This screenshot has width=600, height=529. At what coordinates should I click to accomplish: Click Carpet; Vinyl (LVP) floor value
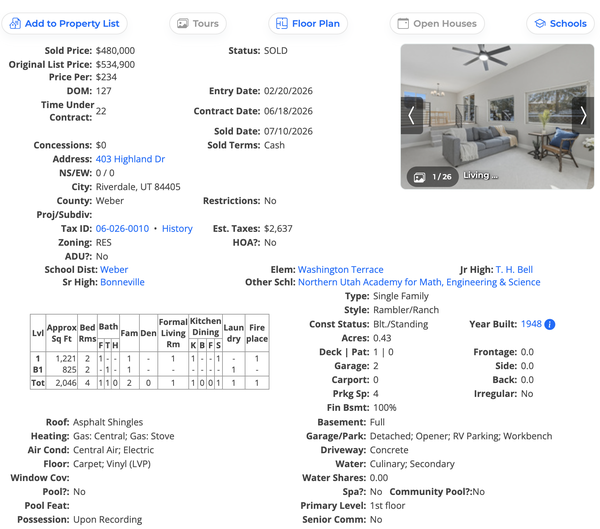[112, 464]
